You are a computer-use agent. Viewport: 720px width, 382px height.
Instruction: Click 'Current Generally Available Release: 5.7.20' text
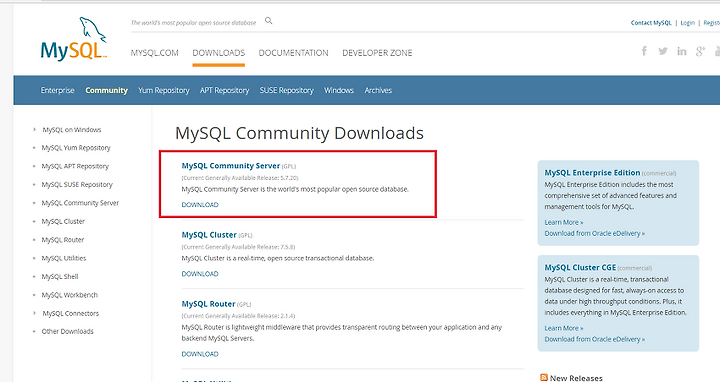240,178
